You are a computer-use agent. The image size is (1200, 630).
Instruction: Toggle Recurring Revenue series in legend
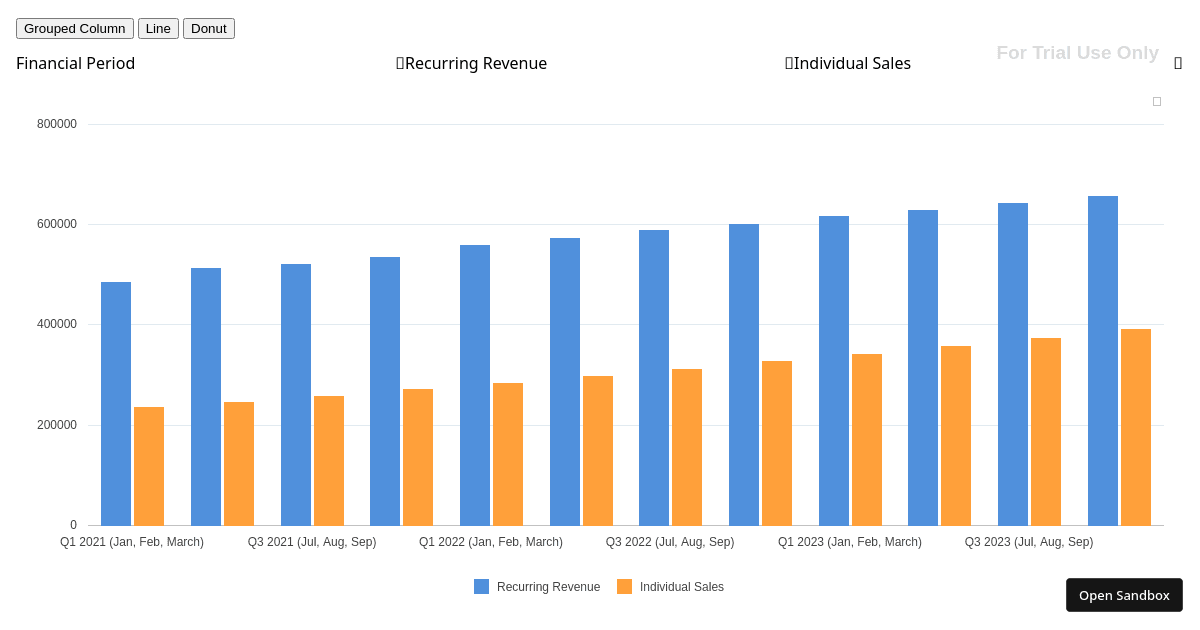click(537, 587)
